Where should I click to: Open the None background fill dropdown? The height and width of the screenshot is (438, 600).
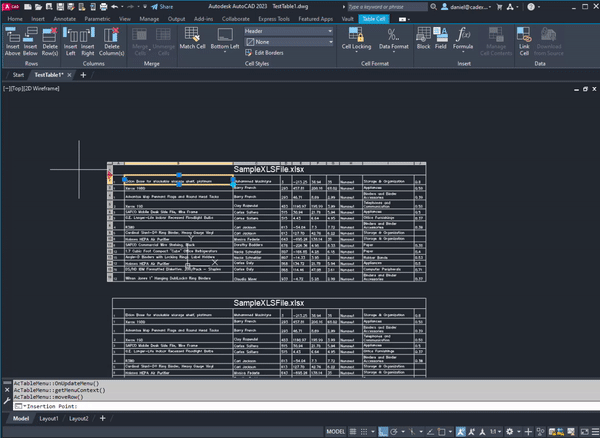[x=289, y=42]
